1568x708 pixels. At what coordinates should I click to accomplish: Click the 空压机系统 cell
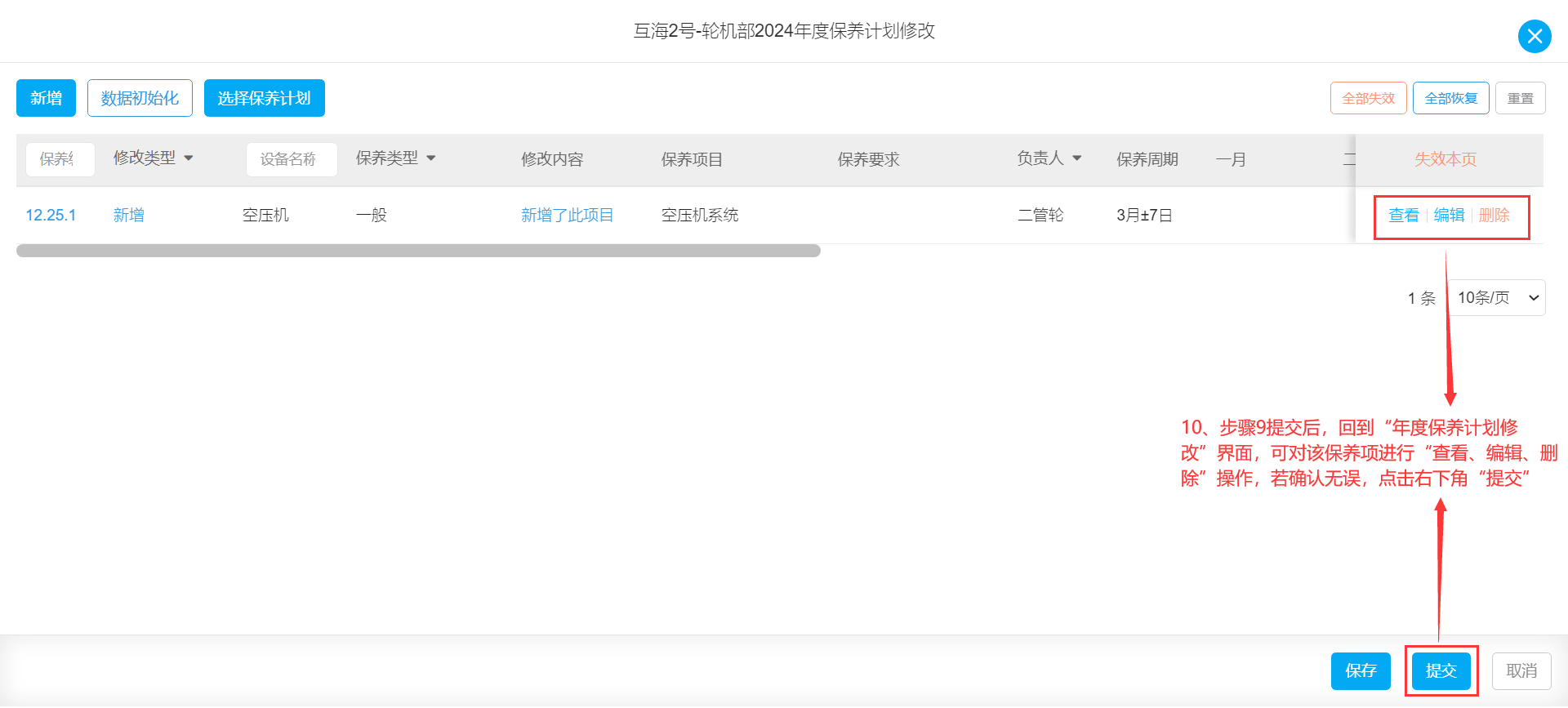700,215
